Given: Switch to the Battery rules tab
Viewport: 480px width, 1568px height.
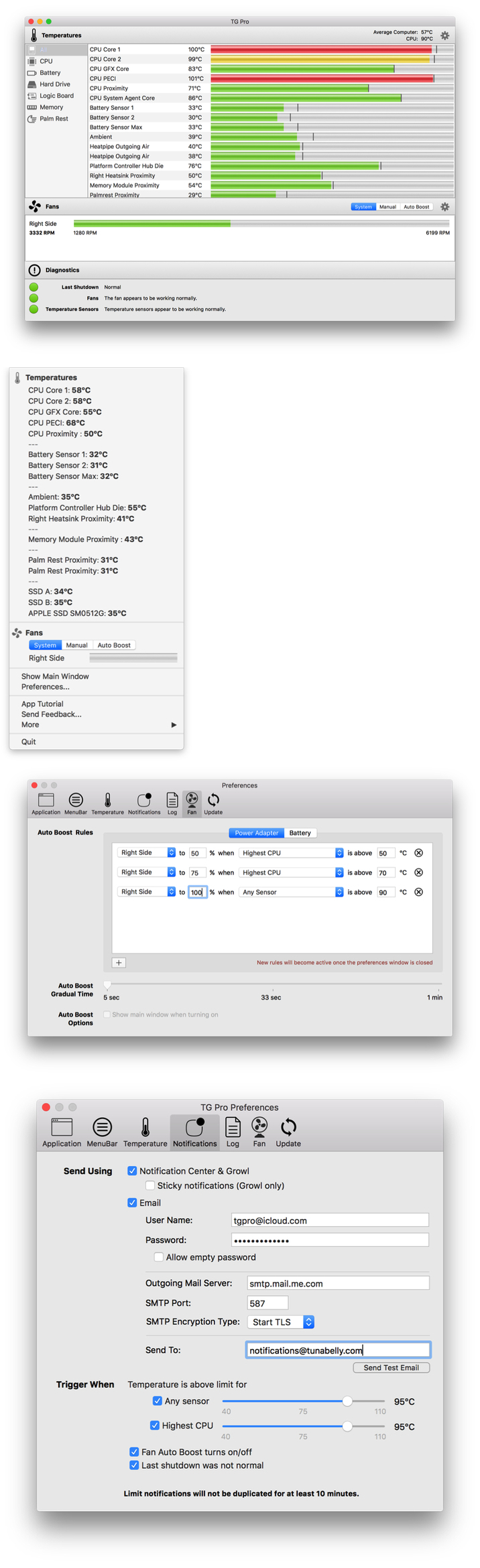Looking at the screenshot, I should (x=300, y=833).
